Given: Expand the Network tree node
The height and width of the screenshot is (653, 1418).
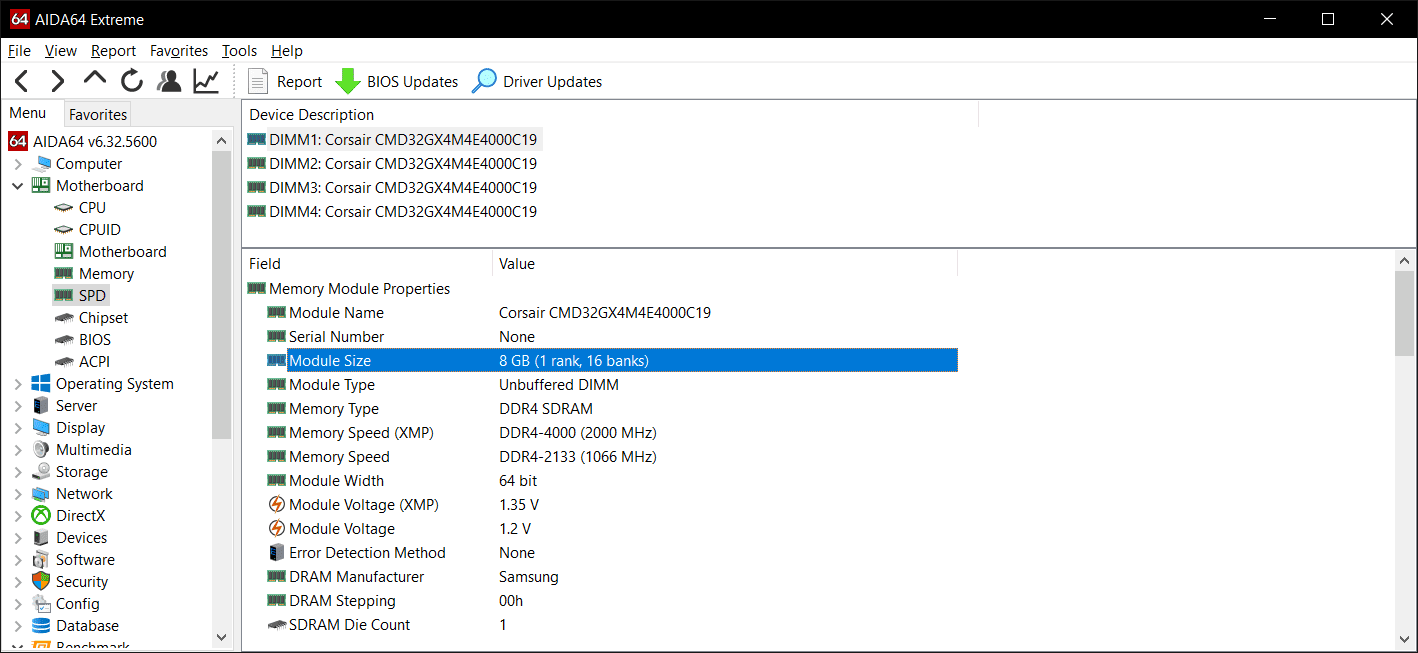Looking at the screenshot, I should (18, 494).
